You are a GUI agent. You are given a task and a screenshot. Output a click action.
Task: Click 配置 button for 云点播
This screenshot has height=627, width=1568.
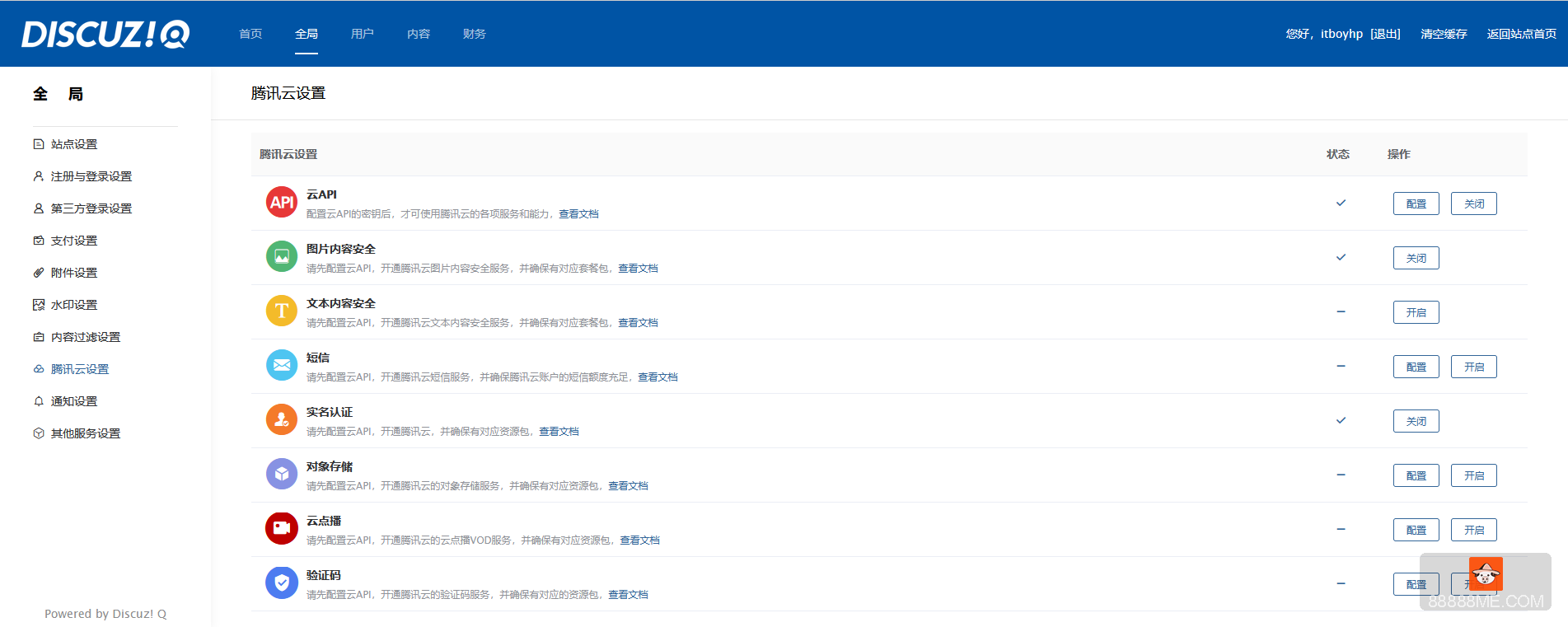point(1416,530)
